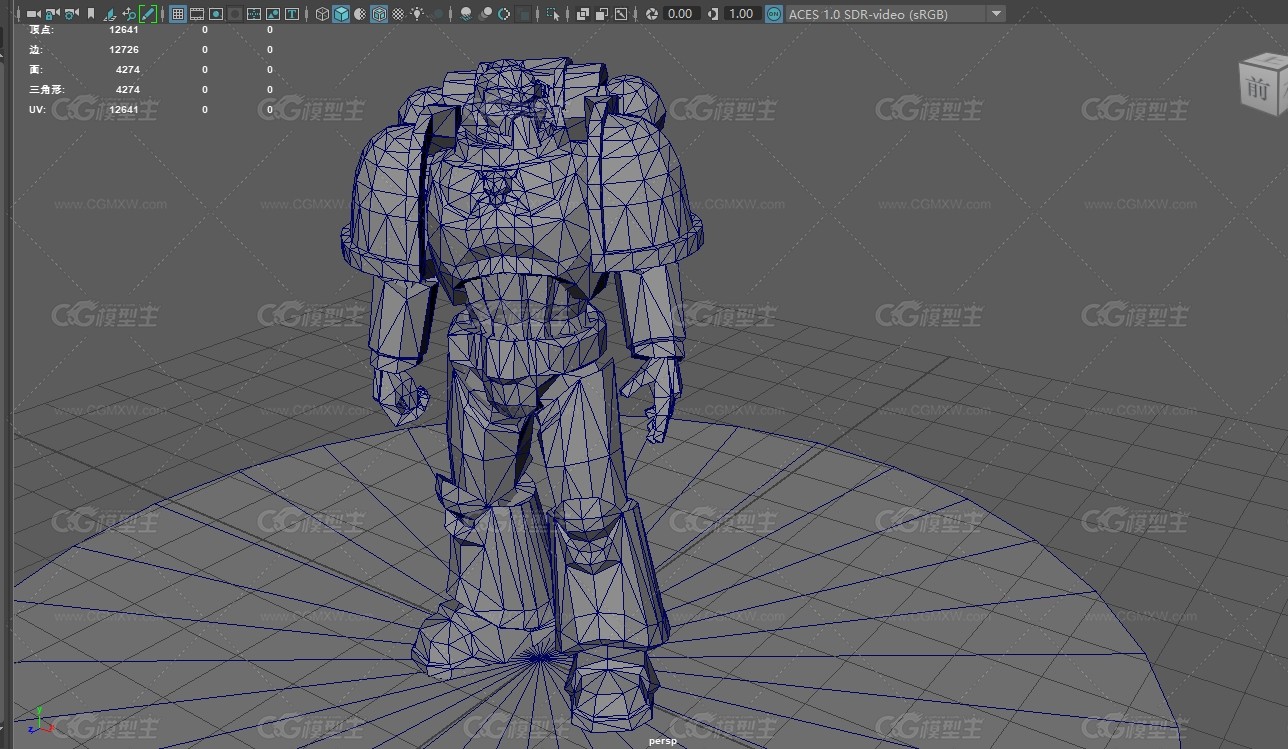Click the Select Camera icon
Screen dimensions: 1288x749
34,14
